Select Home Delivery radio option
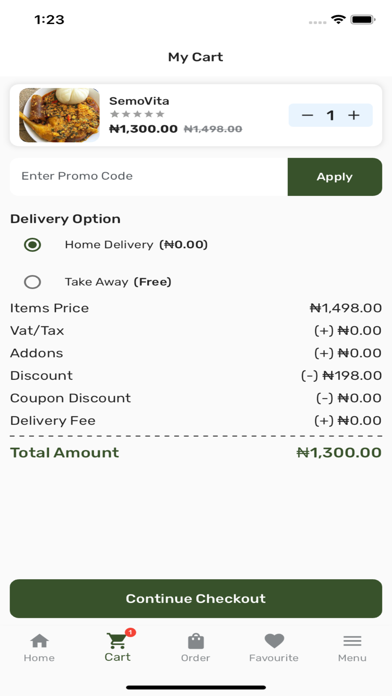This screenshot has height=696, width=392. (32, 245)
